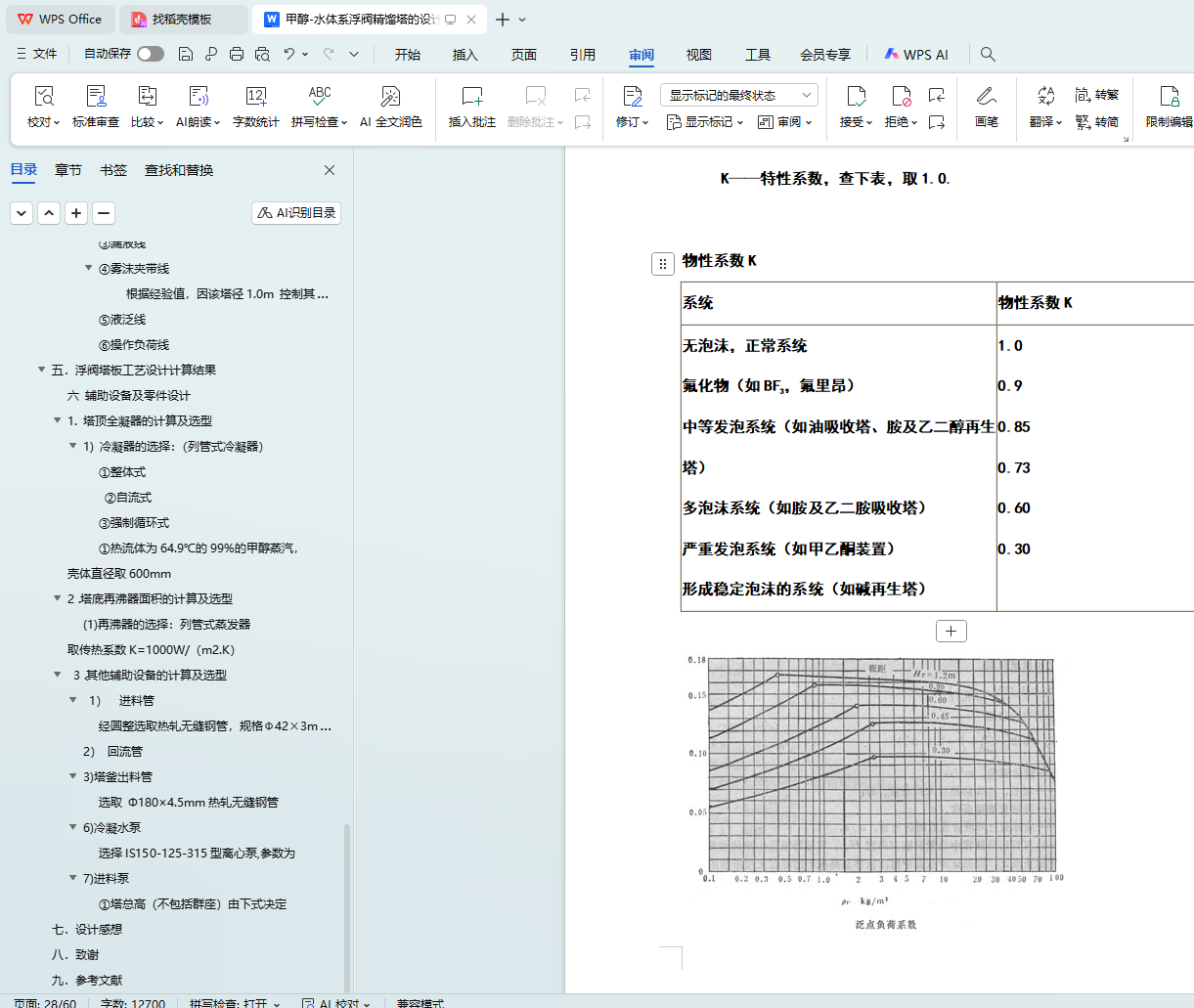This screenshot has height=1008, width=1194.
Task: Collapse the 五. 浮阀塔板工艺设计计算结果 section
Action: pyautogui.click(x=42, y=370)
